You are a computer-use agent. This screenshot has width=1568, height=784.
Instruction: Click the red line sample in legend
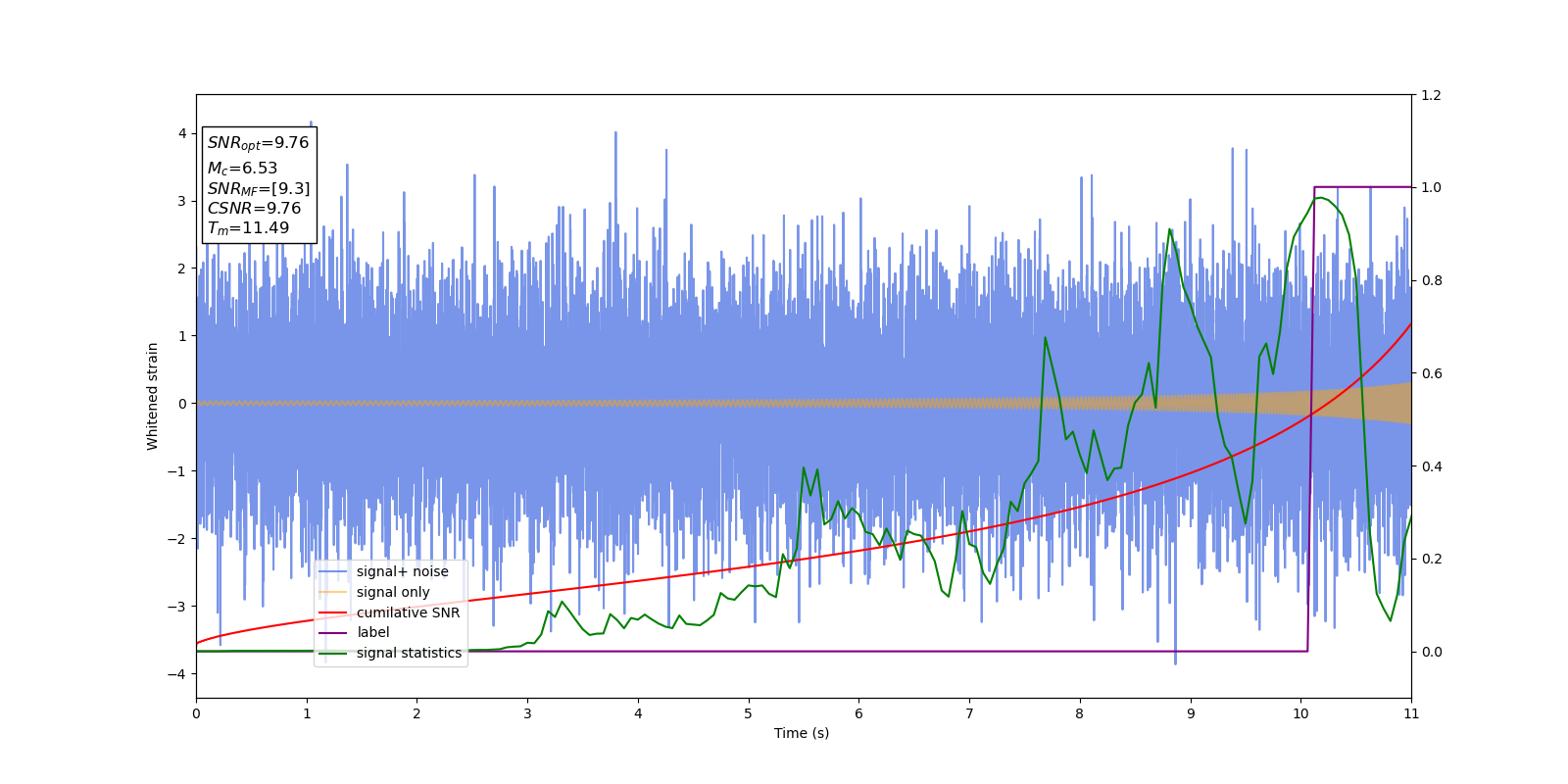coord(333,612)
